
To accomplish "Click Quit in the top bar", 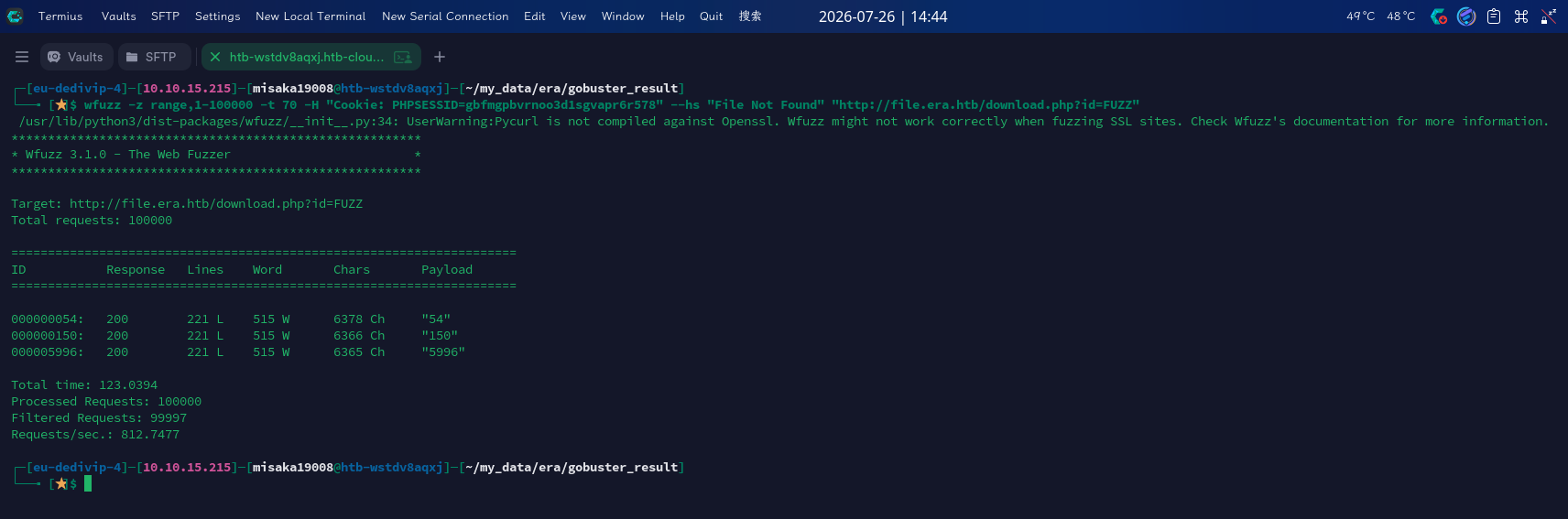I will point(711,16).
